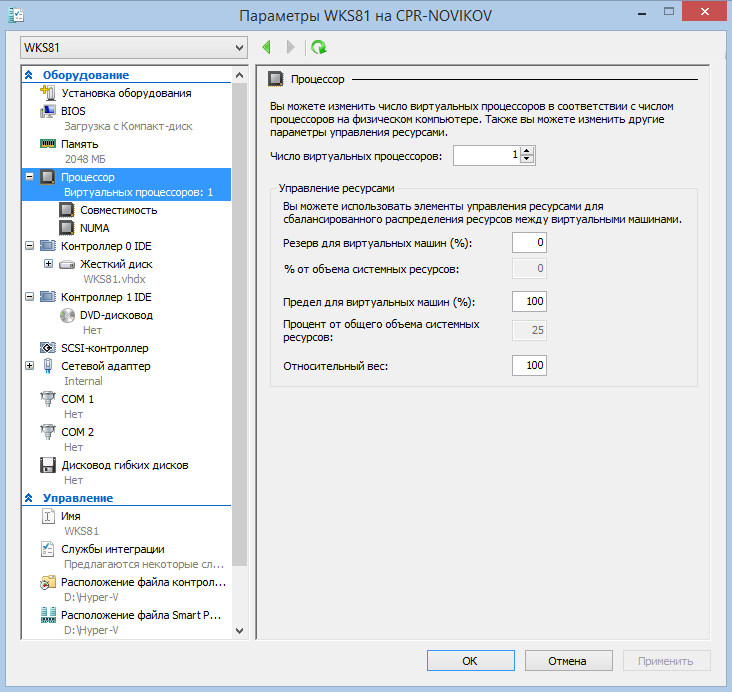Collapse the Оборудование section header

click(28, 75)
